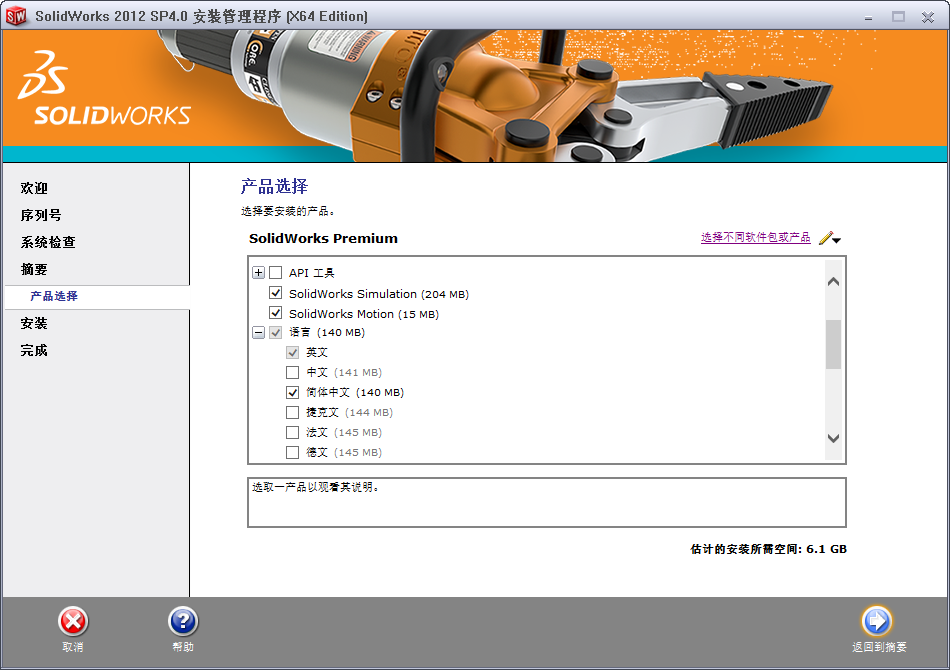950x670 pixels.
Task: Click the SolidWorks Premium package heading
Action: click(x=324, y=239)
